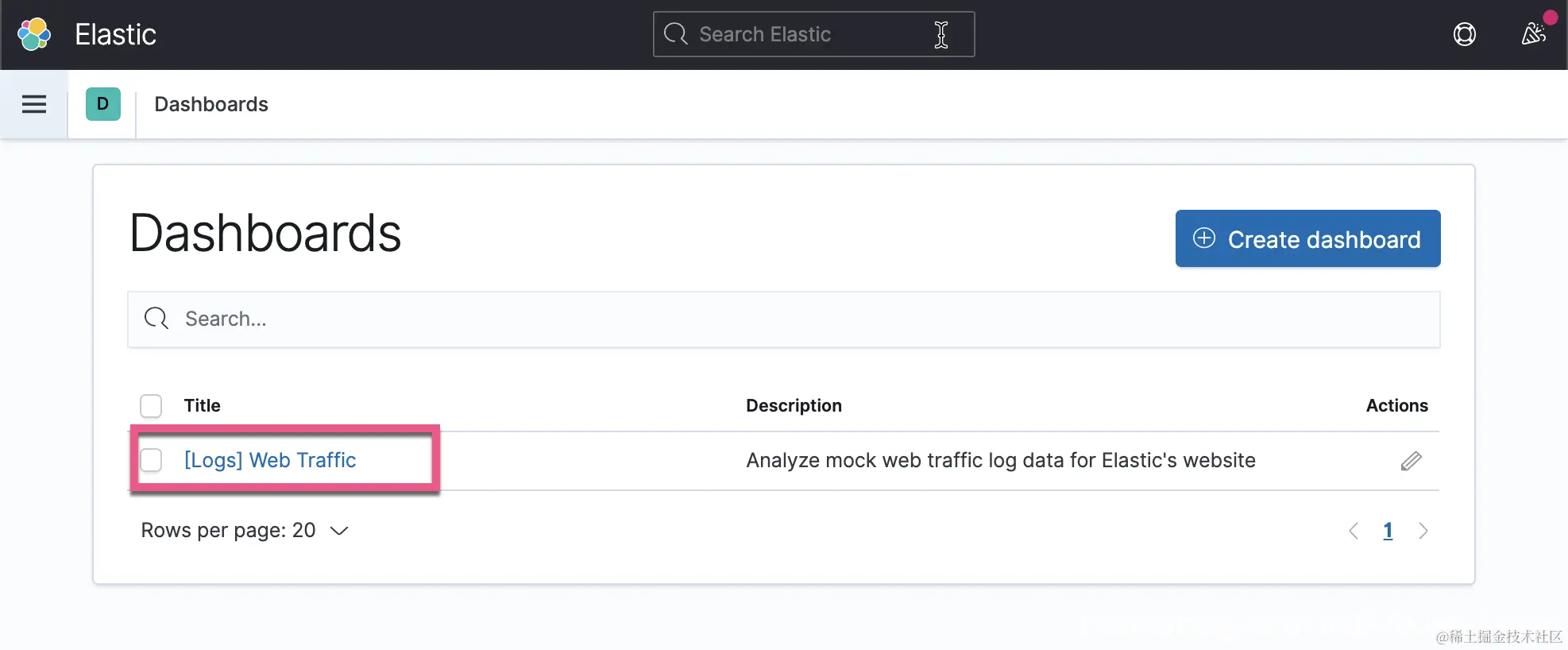Toggle the select-all checkbox beside Title
This screenshot has height=650, width=1568.
[151, 406]
